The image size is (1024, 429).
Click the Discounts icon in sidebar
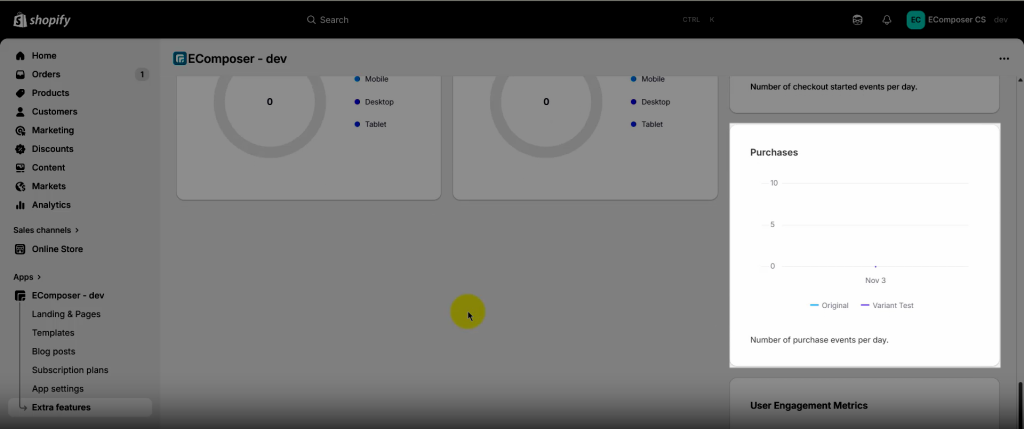[x=20, y=149]
